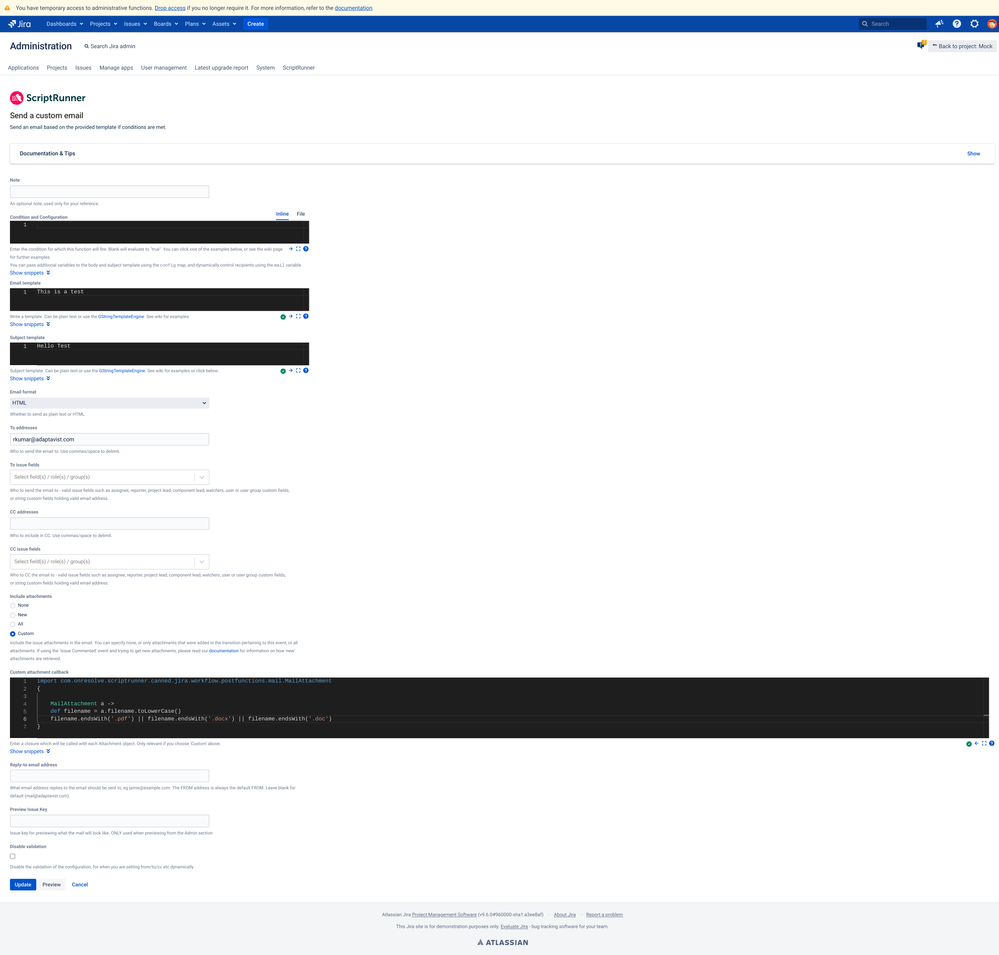999x955 pixels.
Task: Click the Update button
Action: pyautogui.click(x=23, y=884)
